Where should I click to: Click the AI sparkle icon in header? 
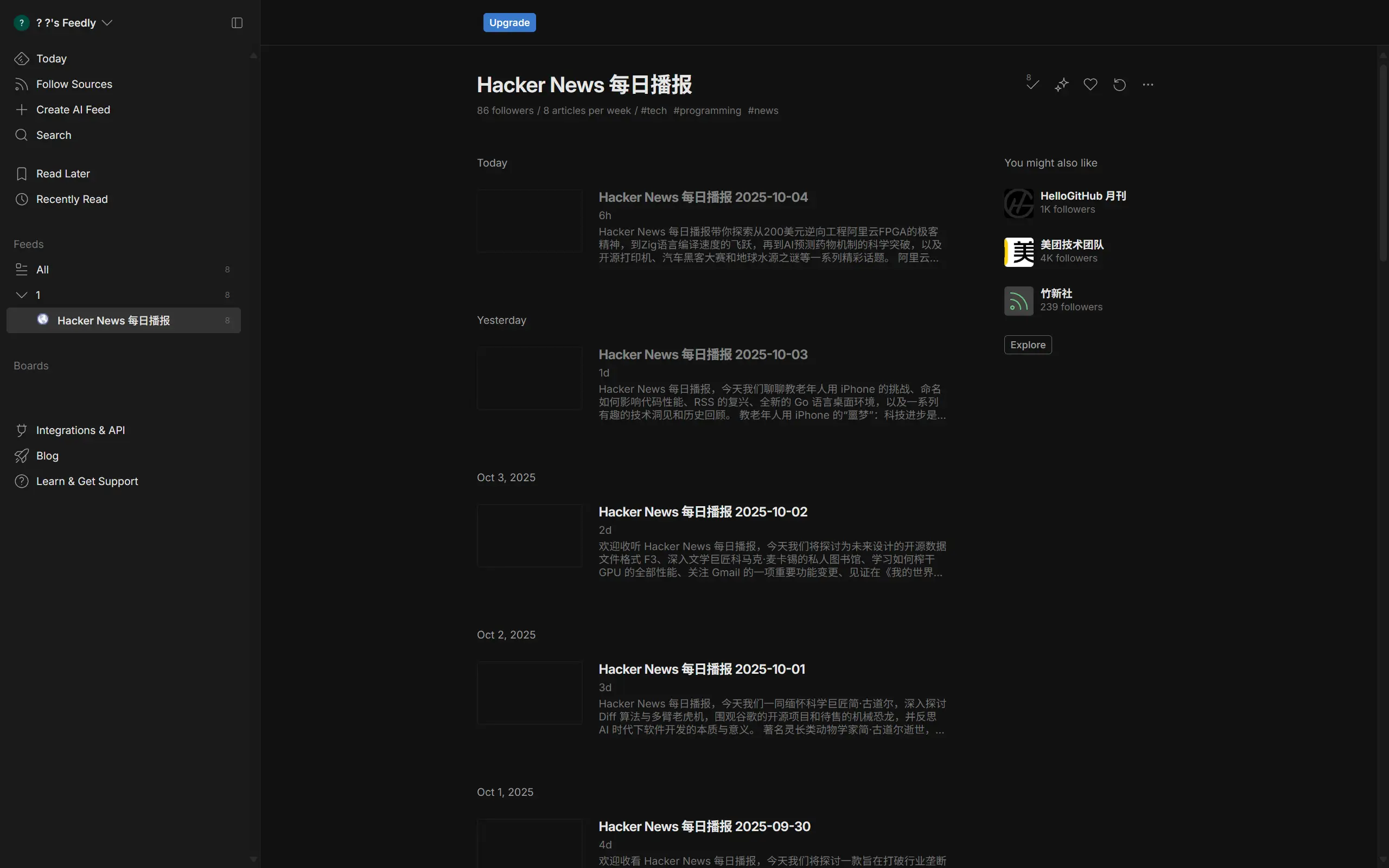tap(1061, 85)
